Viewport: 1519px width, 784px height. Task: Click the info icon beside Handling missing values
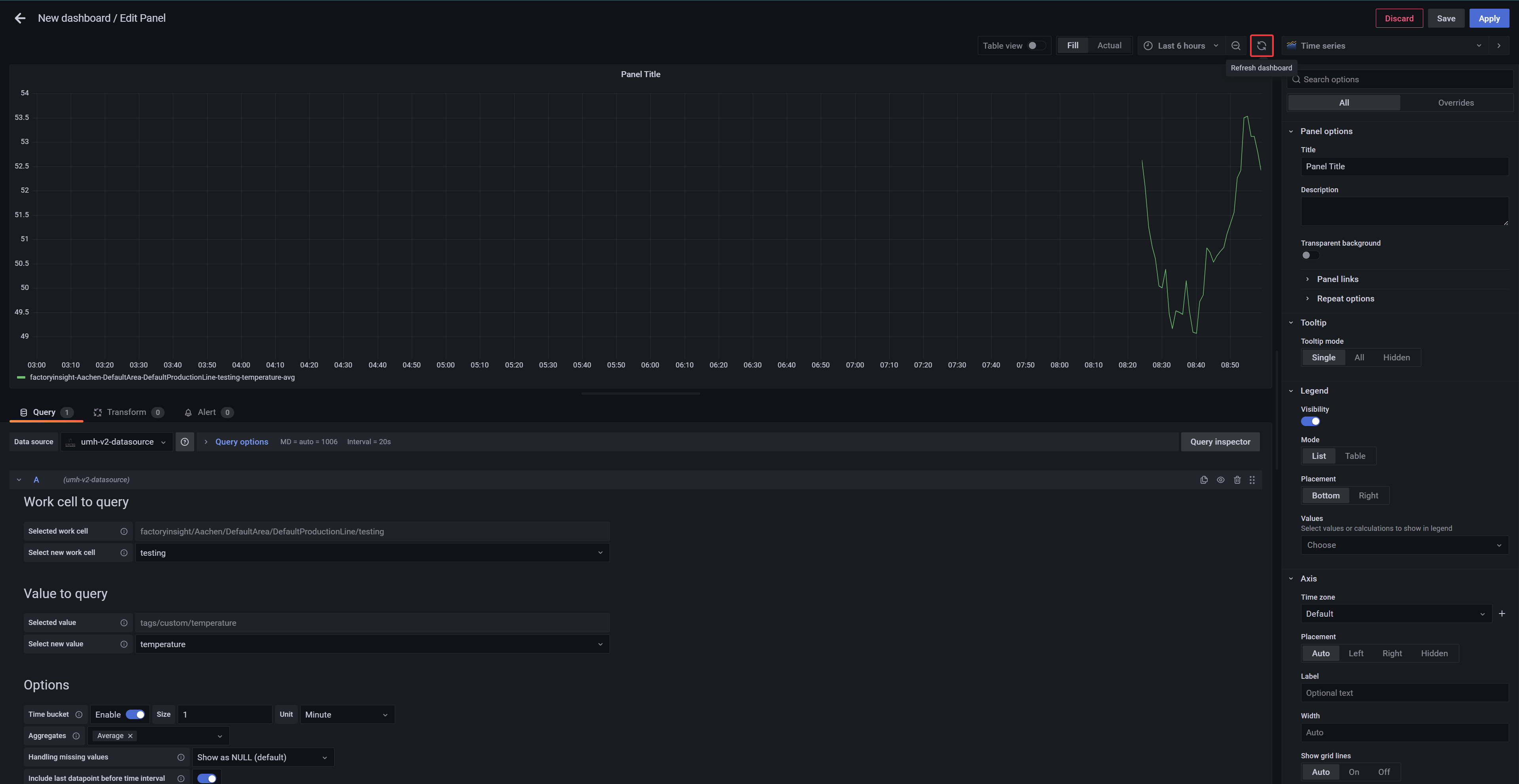point(181,757)
